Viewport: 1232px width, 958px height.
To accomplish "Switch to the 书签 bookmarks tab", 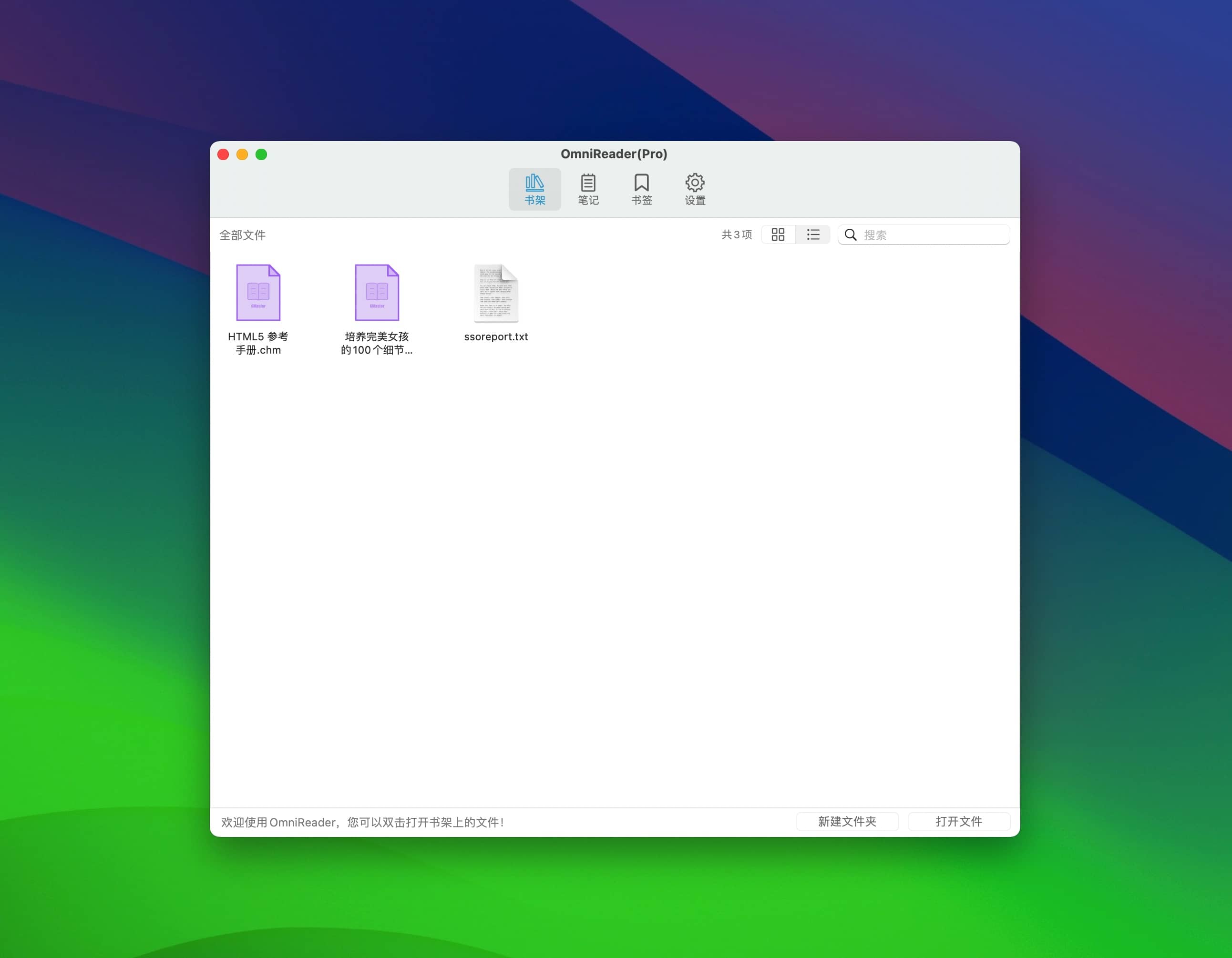I will click(641, 189).
